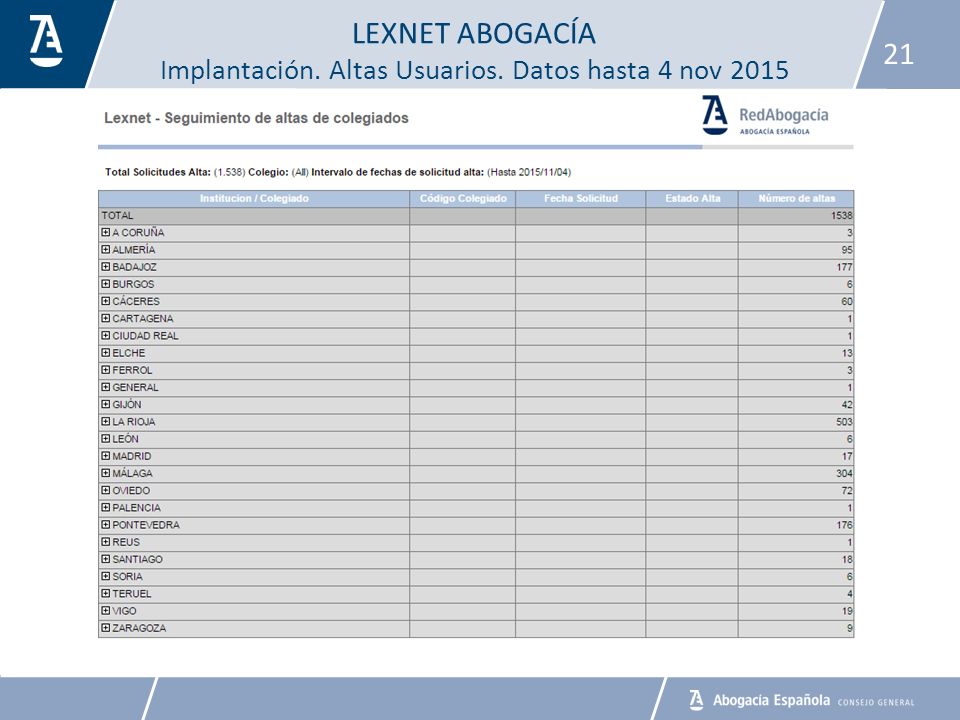Click the ELCHE value 13
960x720 pixels.
(x=847, y=353)
